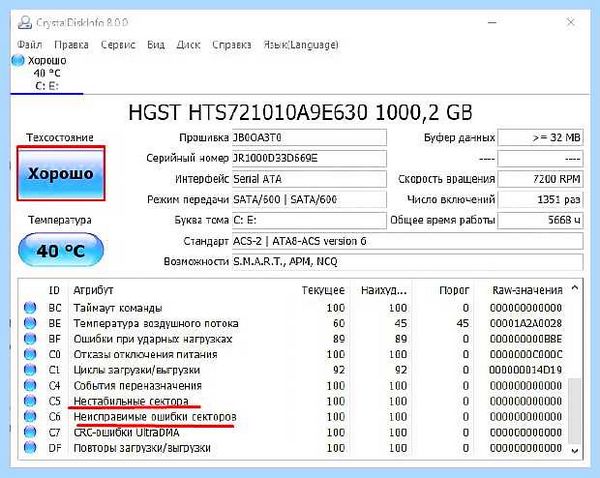Click status orb for BE Температура воздушного потока
This screenshot has width=600, height=478.
coord(30,323)
